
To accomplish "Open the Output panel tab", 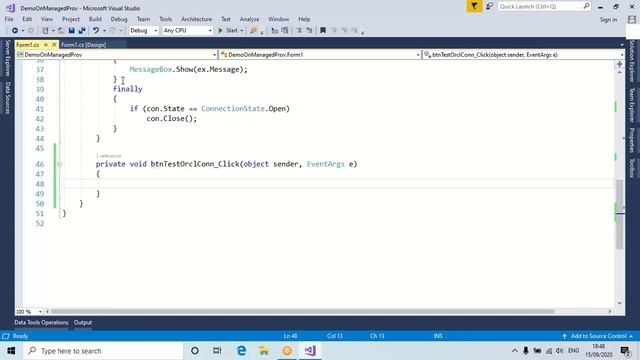I will tap(83, 322).
